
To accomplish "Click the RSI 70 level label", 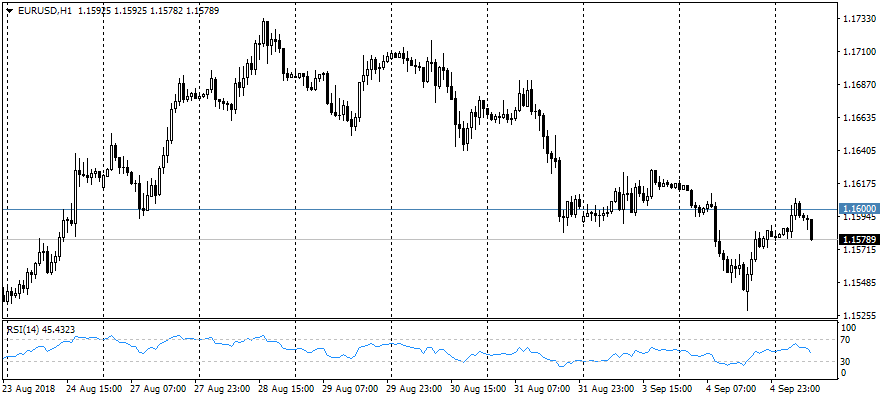I will [x=845, y=341].
